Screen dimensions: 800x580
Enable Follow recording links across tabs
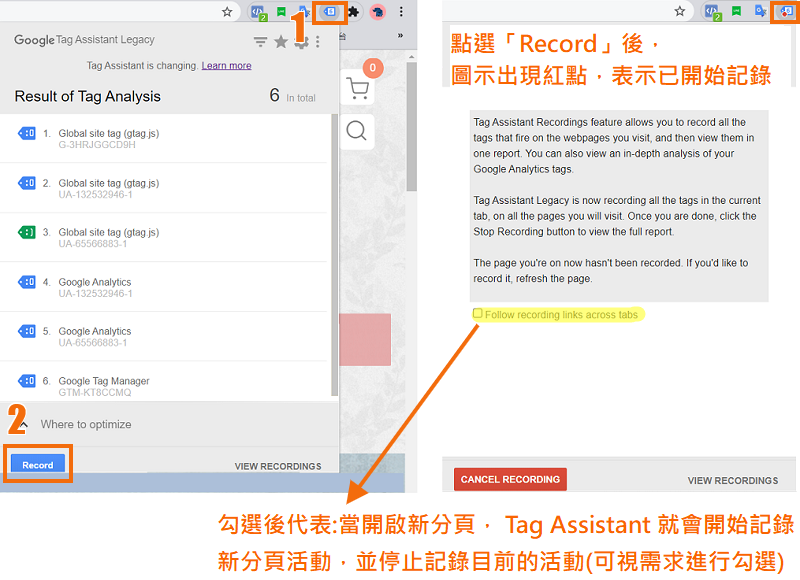click(478, 313)
